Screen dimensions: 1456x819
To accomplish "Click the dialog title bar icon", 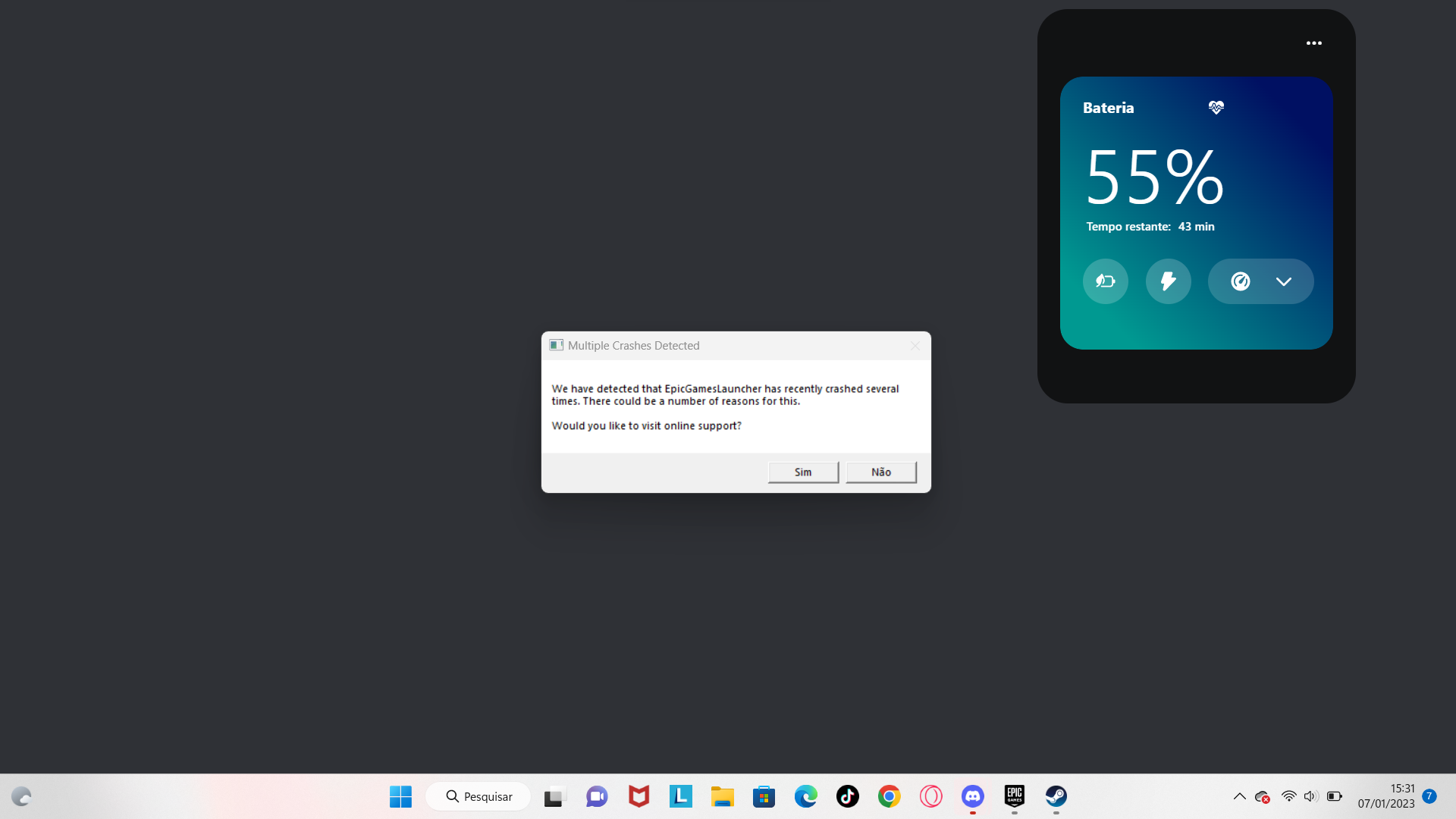I will tap(556, 345).
